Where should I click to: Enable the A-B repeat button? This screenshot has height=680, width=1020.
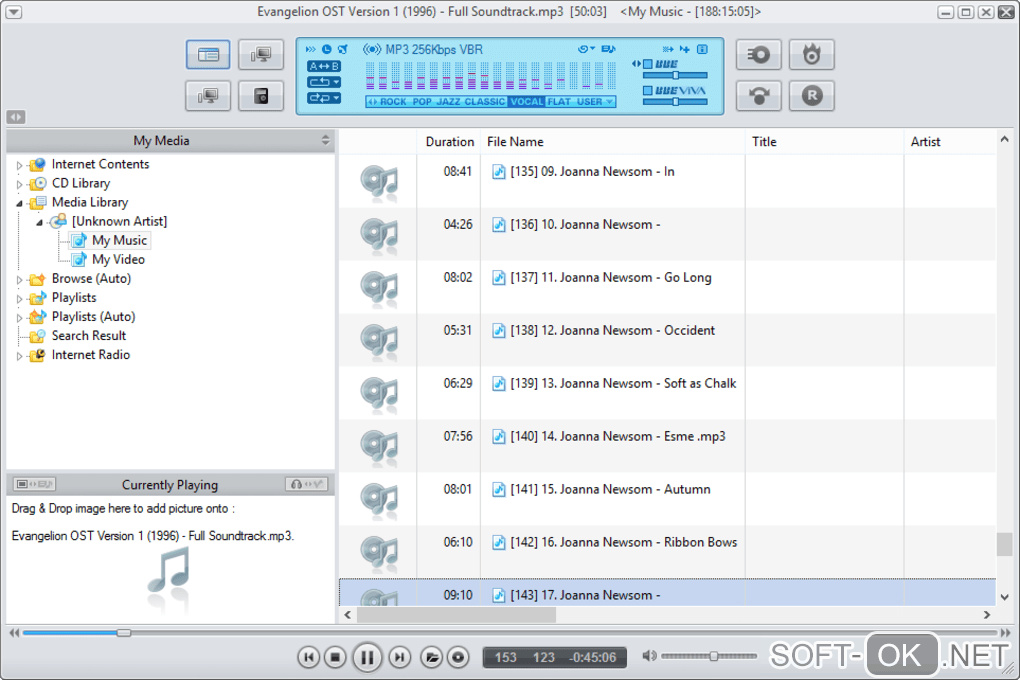click(x=324, y=66)
